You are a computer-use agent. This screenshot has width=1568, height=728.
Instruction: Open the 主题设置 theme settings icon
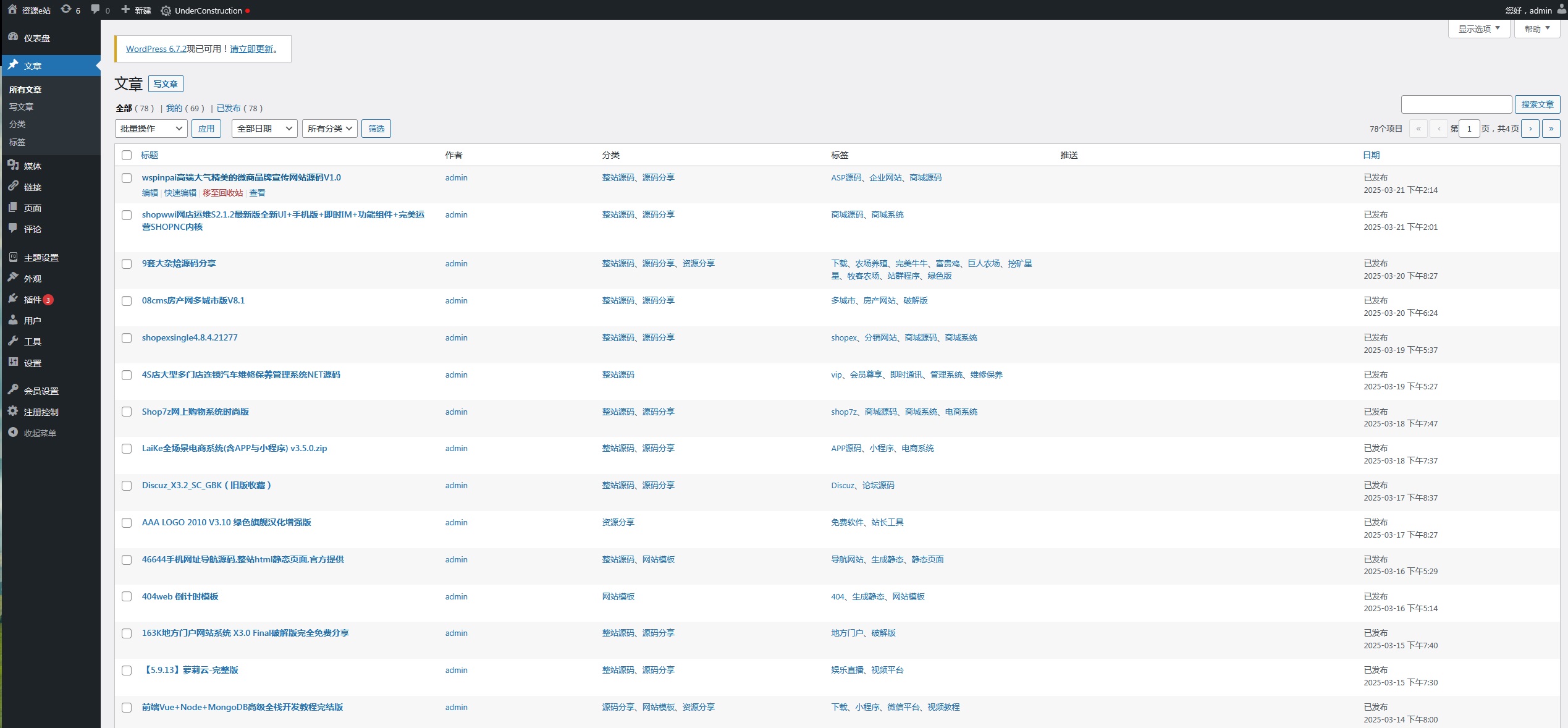click(x=13, y=256)
